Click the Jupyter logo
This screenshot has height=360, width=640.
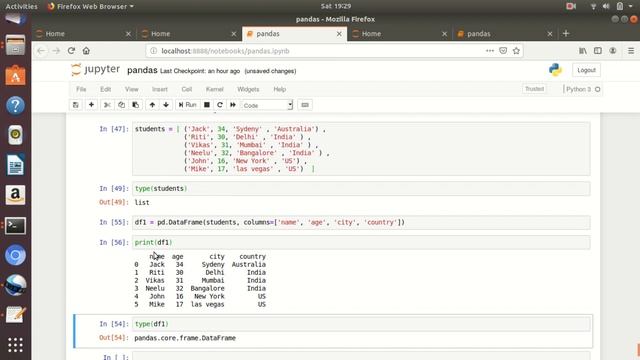96,70
